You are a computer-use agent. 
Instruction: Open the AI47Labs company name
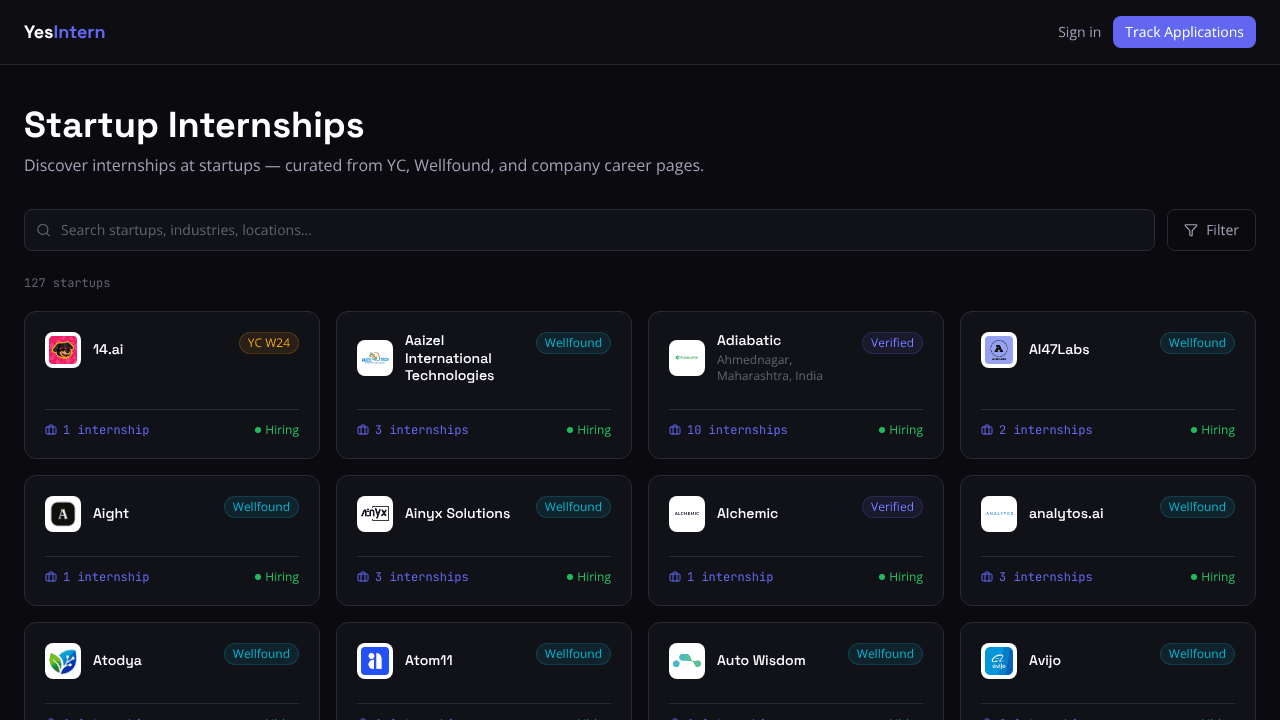(x=1059, y=350)
